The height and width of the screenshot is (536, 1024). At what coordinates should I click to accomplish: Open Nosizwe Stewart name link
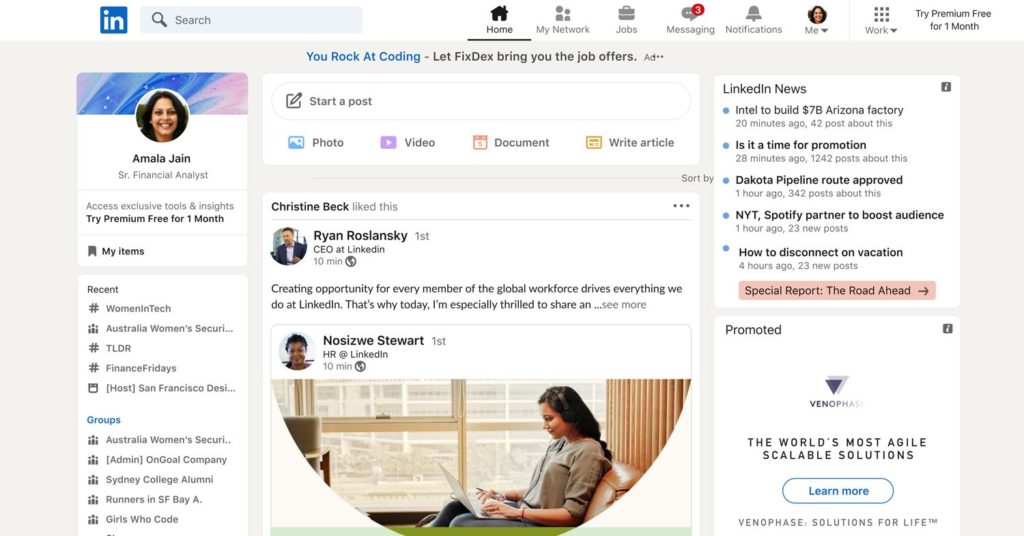click(373, 341)
